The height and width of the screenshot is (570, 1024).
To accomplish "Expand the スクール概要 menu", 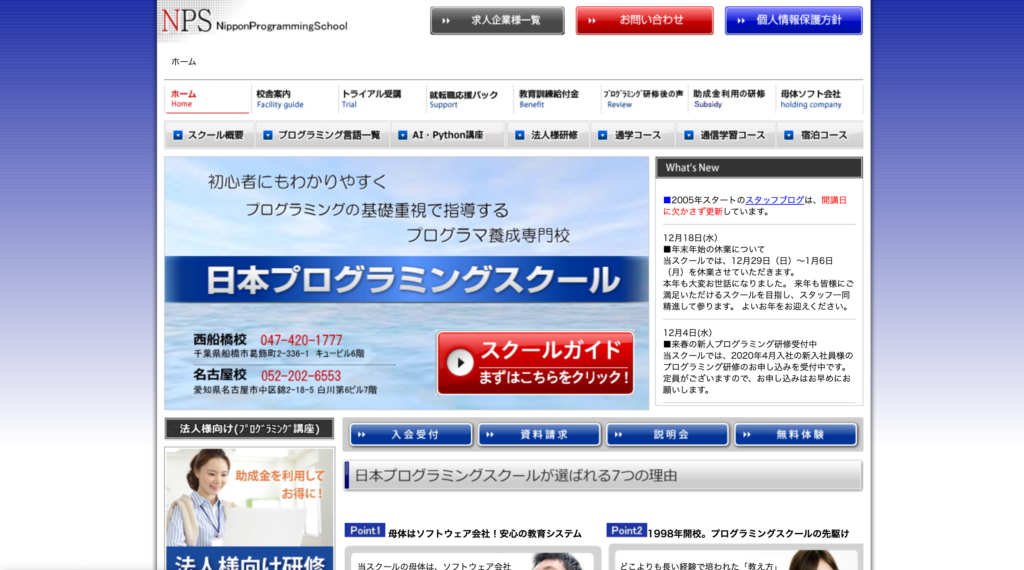I will pos(209,135).
